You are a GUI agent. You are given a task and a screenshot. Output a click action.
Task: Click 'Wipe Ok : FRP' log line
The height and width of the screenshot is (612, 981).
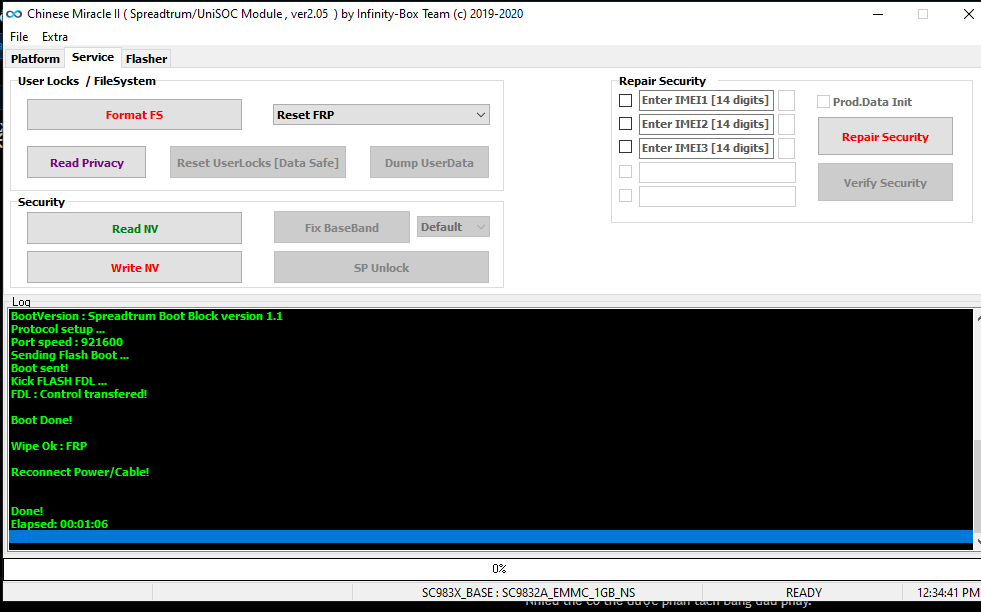pyautogui.click(x=49, y=446)
